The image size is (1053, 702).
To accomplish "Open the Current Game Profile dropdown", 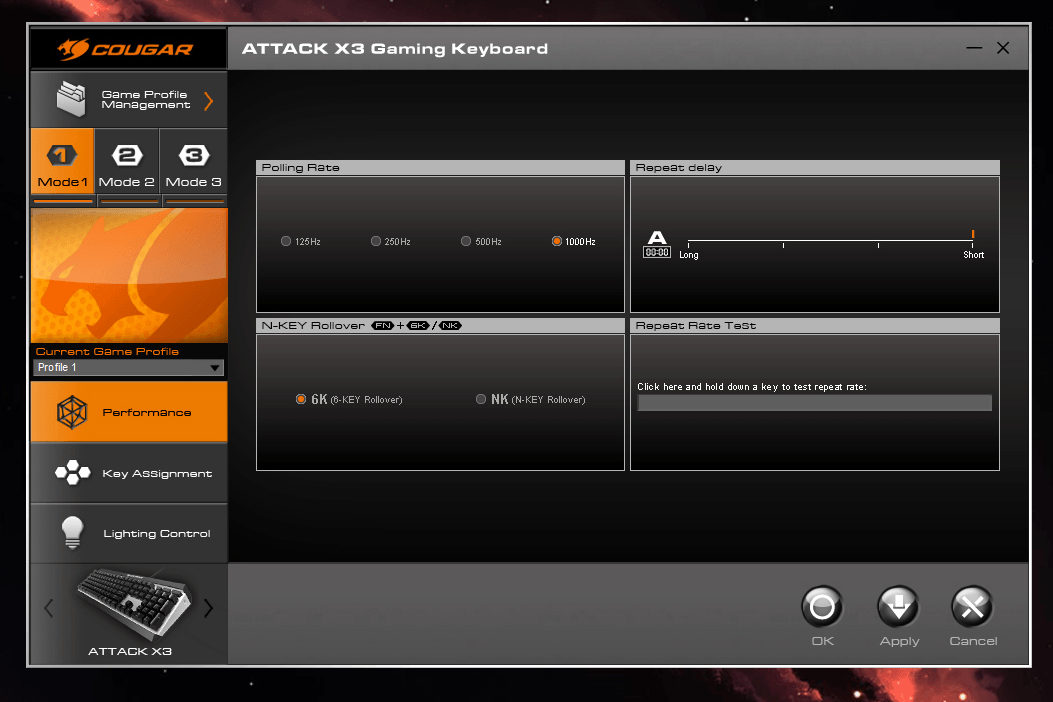I will coord(128,367).
